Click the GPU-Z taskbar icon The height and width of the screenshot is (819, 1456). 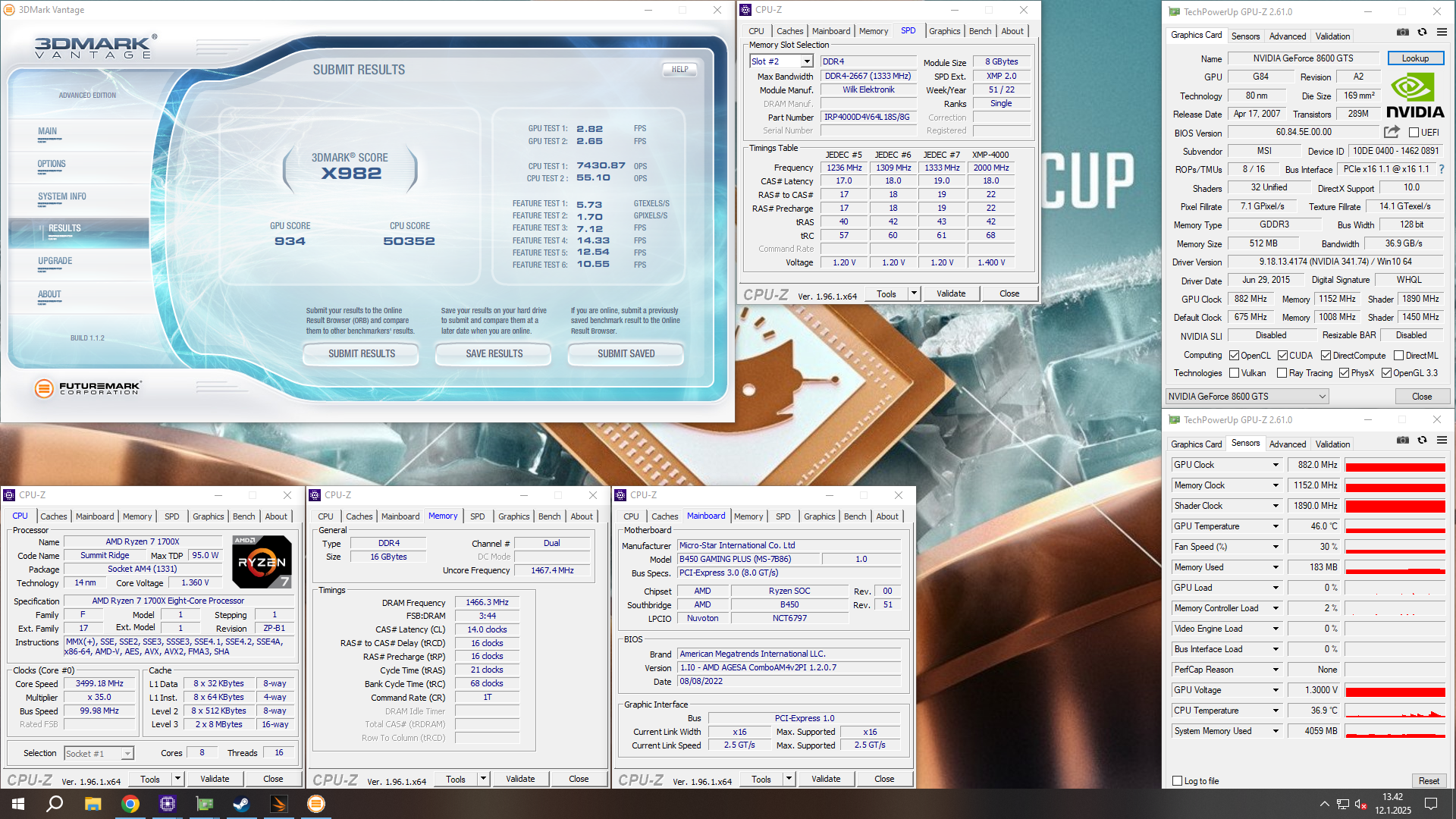(205, 804)
